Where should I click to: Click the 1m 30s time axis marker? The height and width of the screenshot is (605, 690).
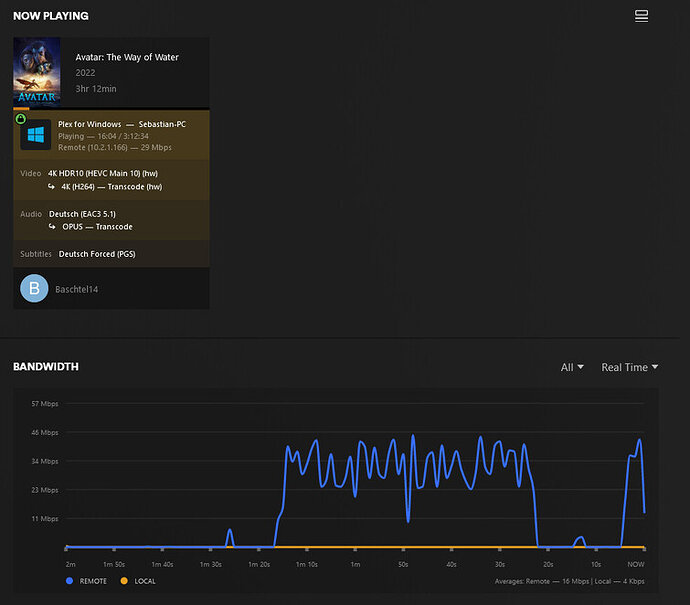click(x=210, y=564)
